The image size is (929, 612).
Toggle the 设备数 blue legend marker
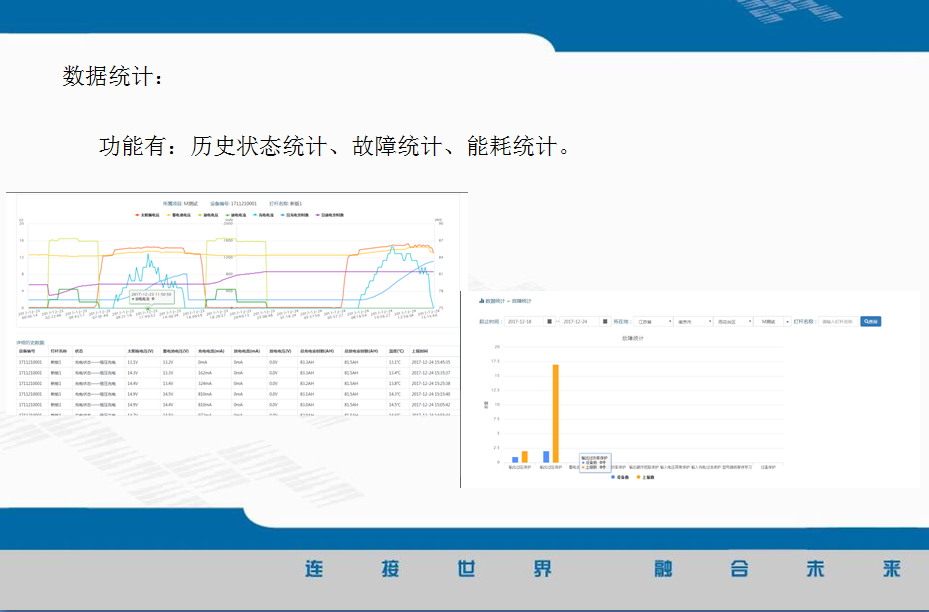coord(614,477)
